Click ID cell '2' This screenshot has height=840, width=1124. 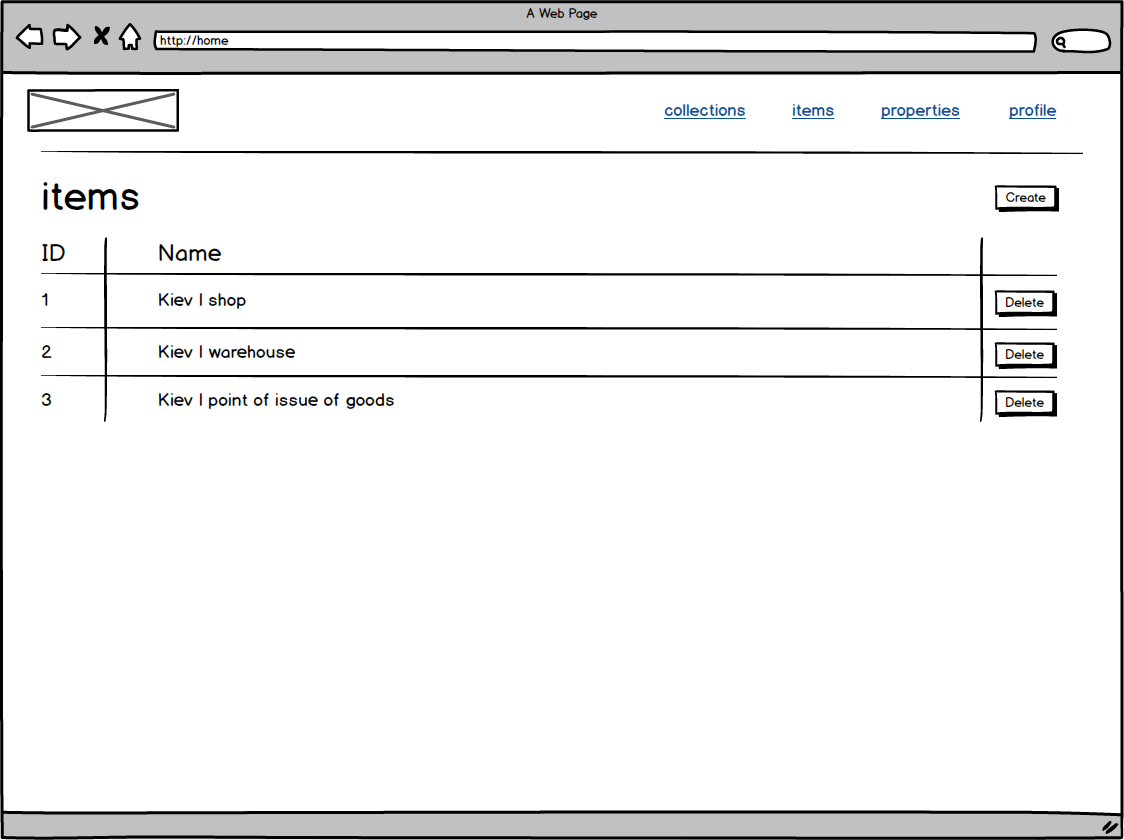47,352
